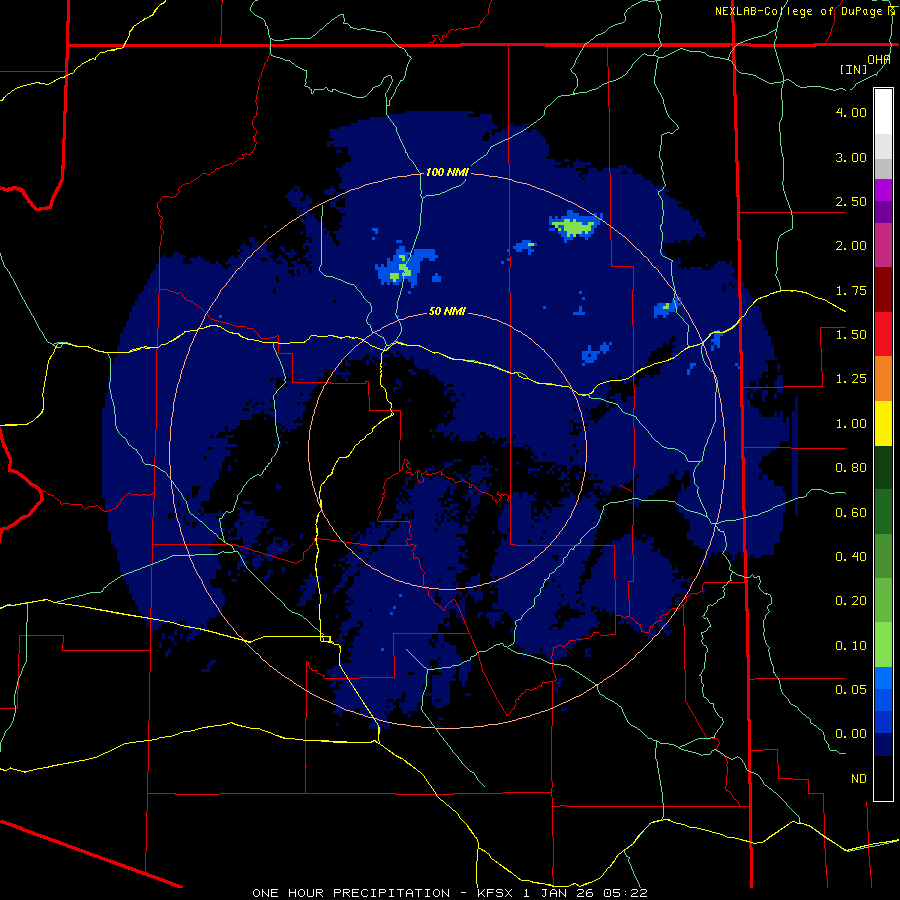Click the 1.50 legend value
The image size is (900, 900).
click(851, 335)
